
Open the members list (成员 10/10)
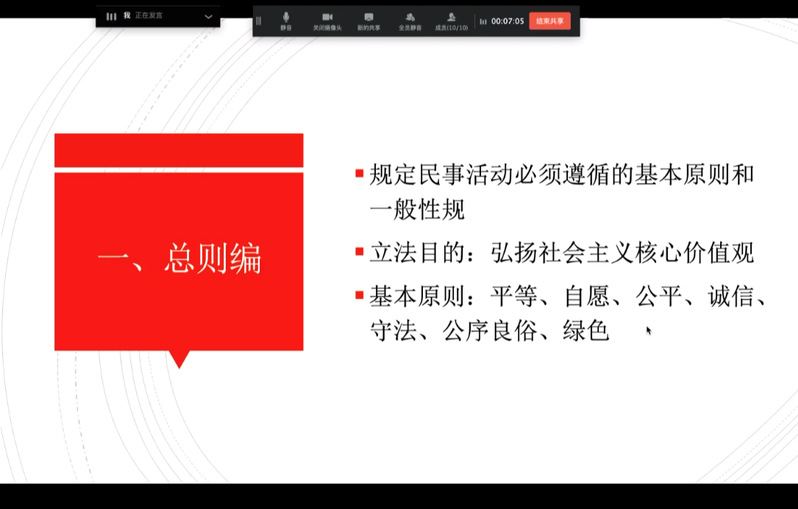point(451,20)
